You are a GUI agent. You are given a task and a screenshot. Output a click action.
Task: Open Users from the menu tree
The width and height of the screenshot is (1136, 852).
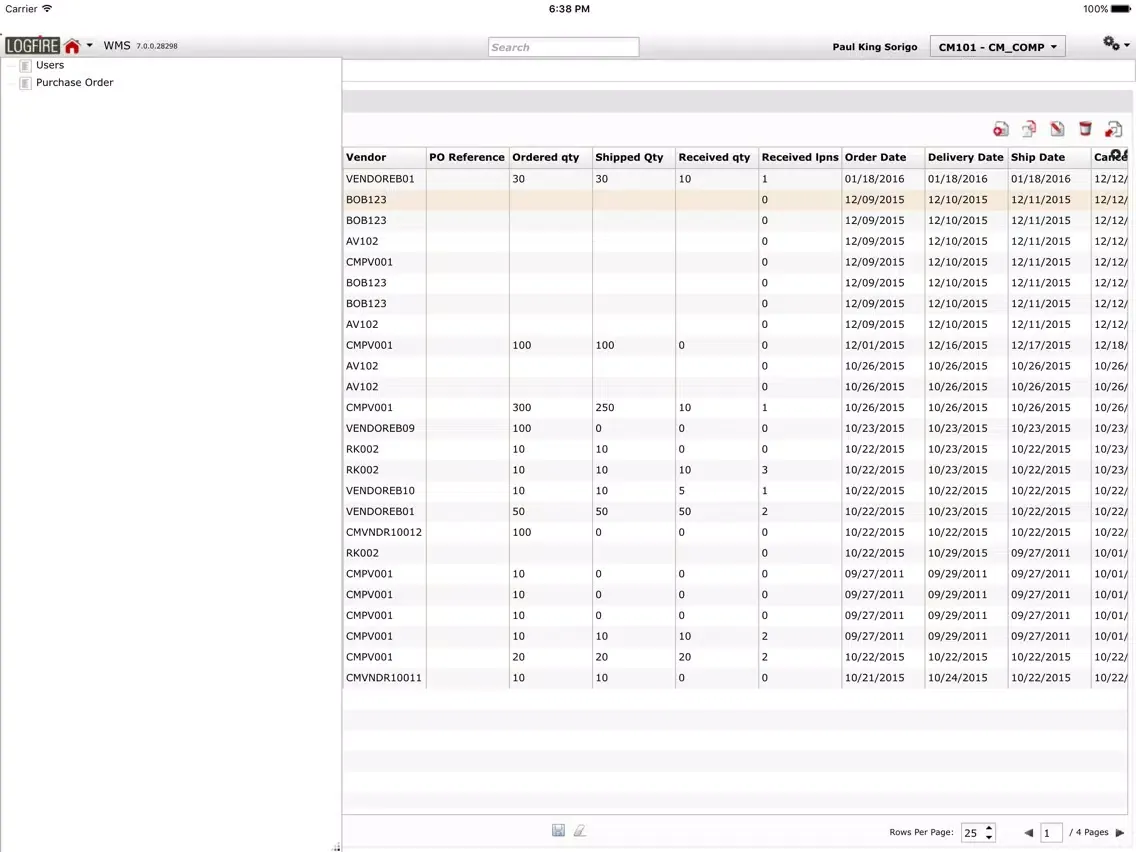click(50, 65)
